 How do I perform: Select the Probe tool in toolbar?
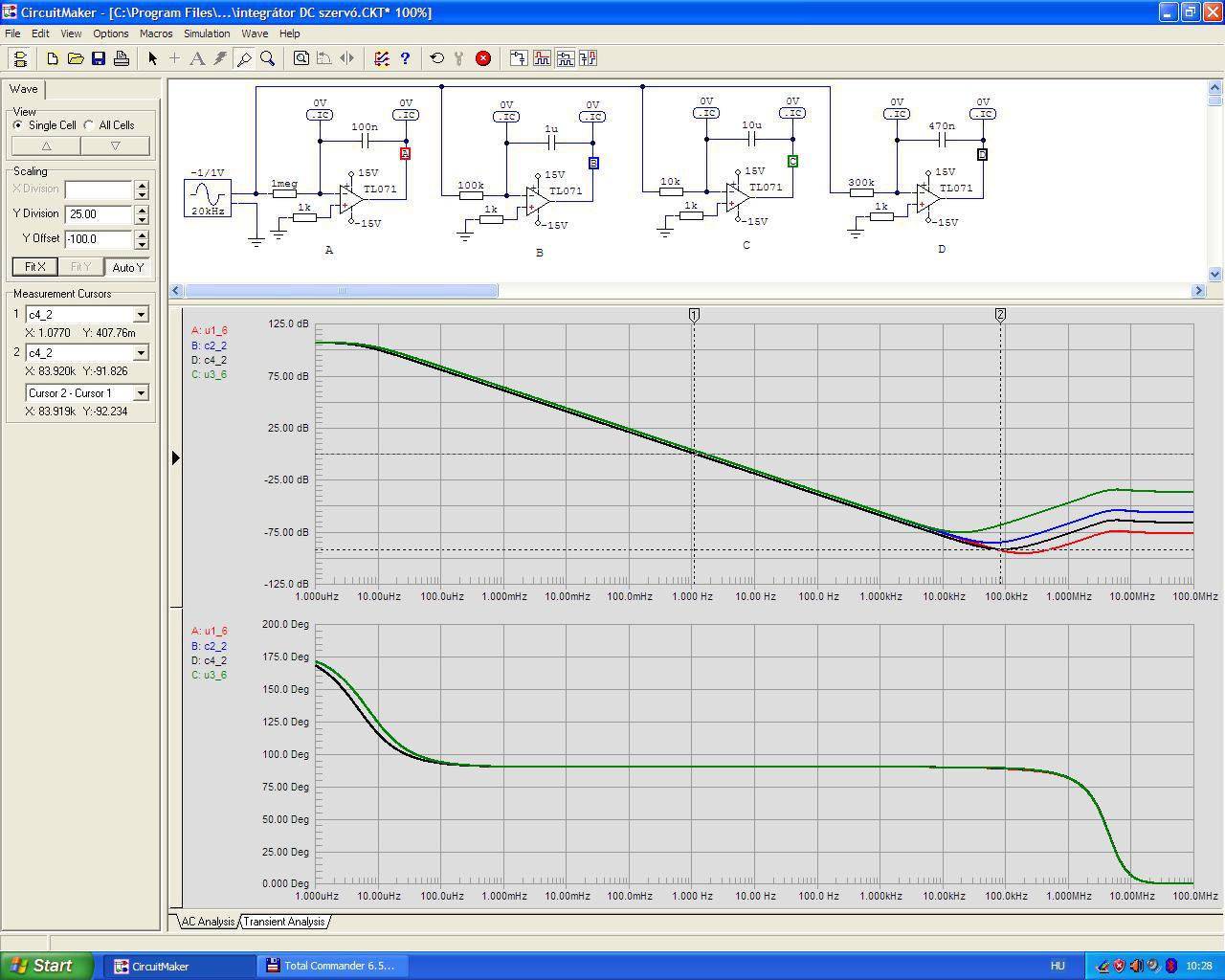tap(244, 58)
